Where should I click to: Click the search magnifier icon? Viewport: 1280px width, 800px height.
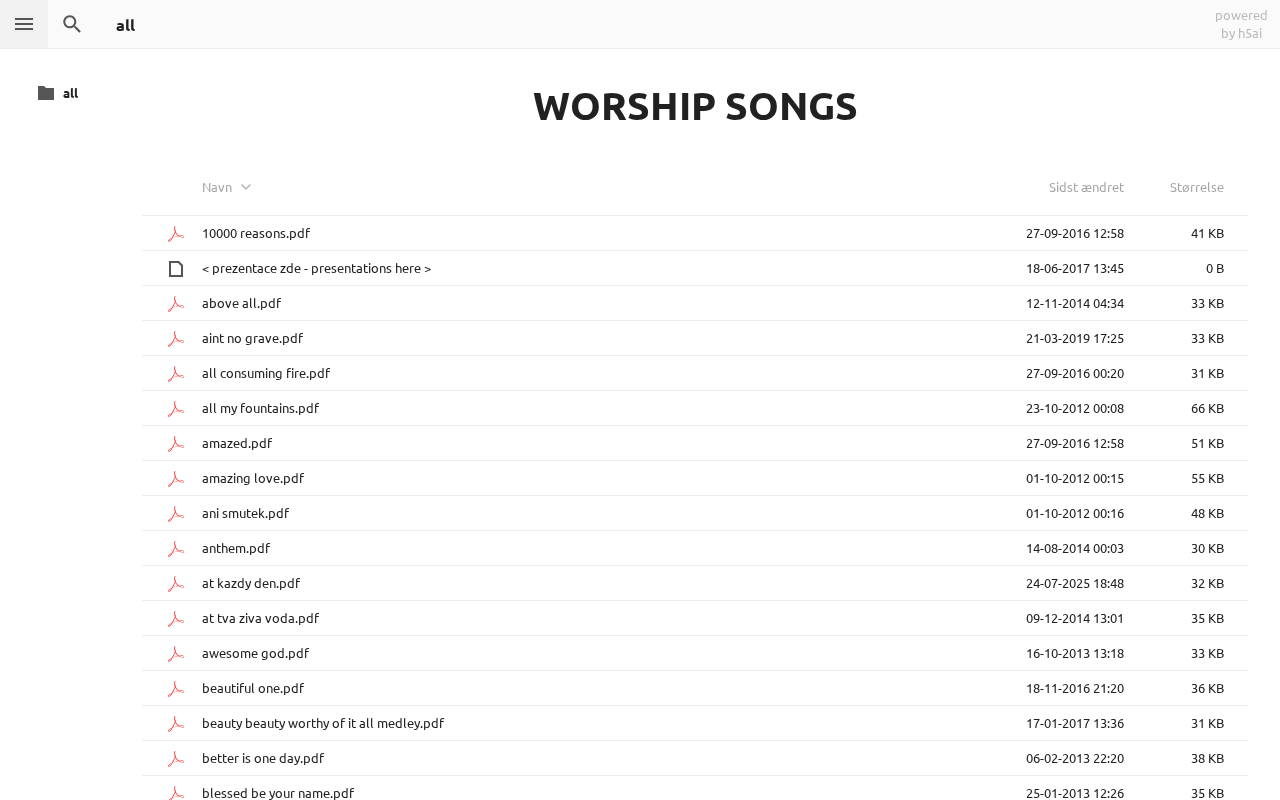(x=72, y=24)
